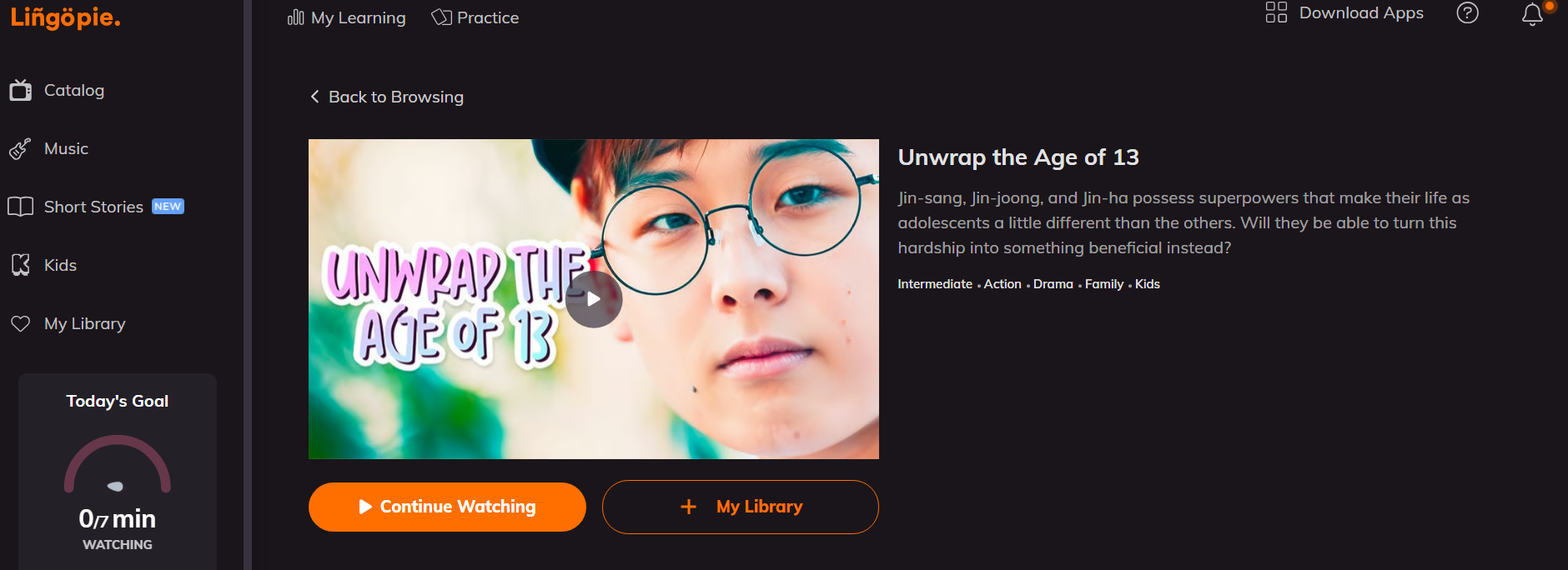Click the Download Apps link

pos(1361,12)
